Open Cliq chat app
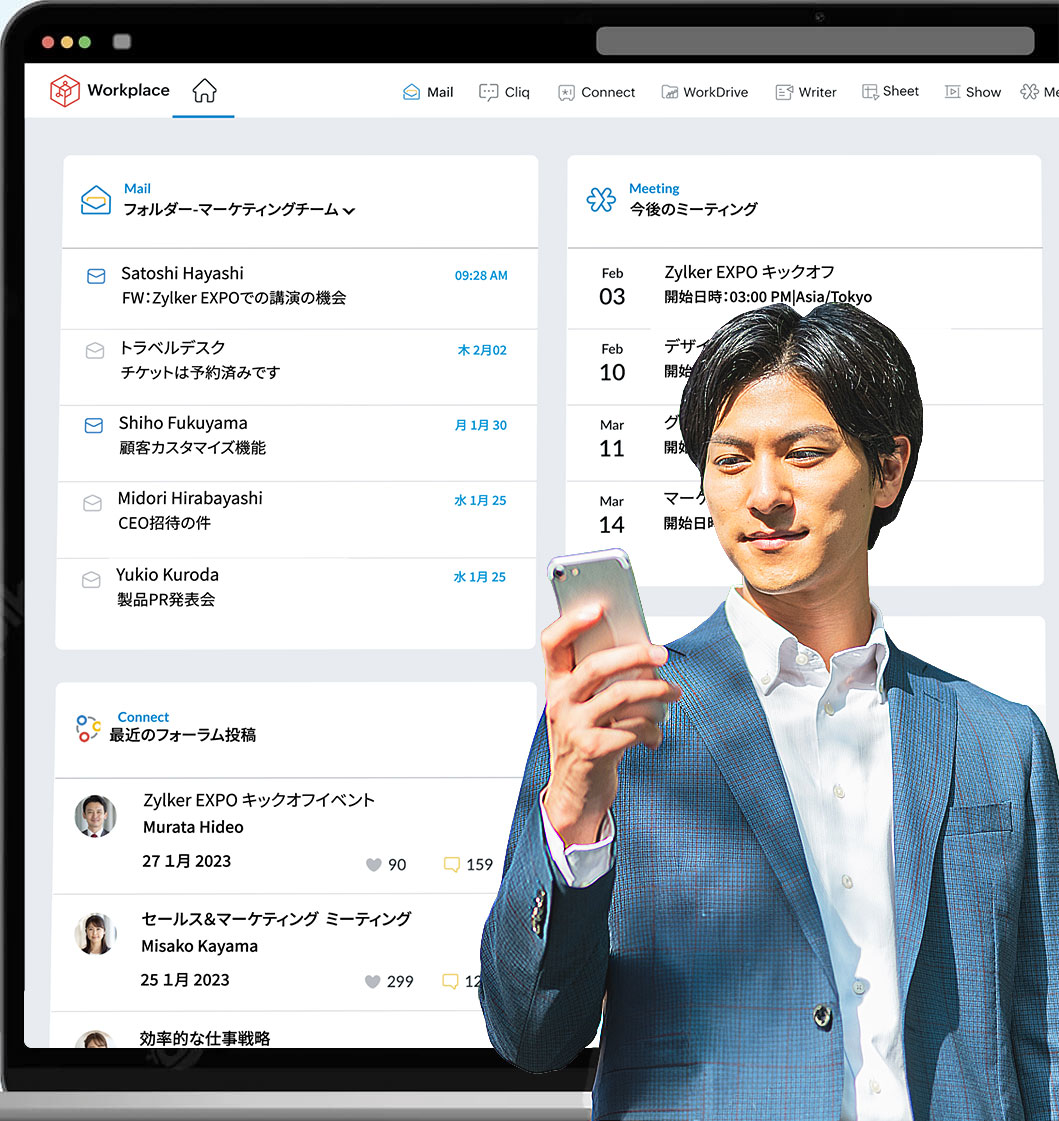 pos(504,92)
